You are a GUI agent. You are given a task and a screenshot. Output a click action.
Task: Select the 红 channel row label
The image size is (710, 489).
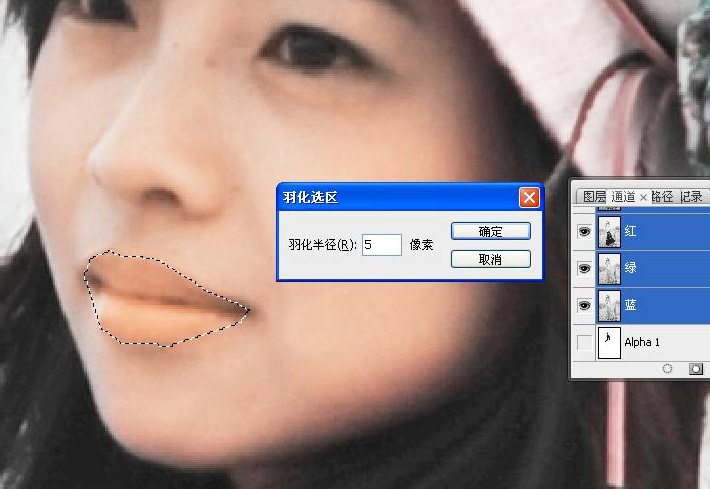630,231
